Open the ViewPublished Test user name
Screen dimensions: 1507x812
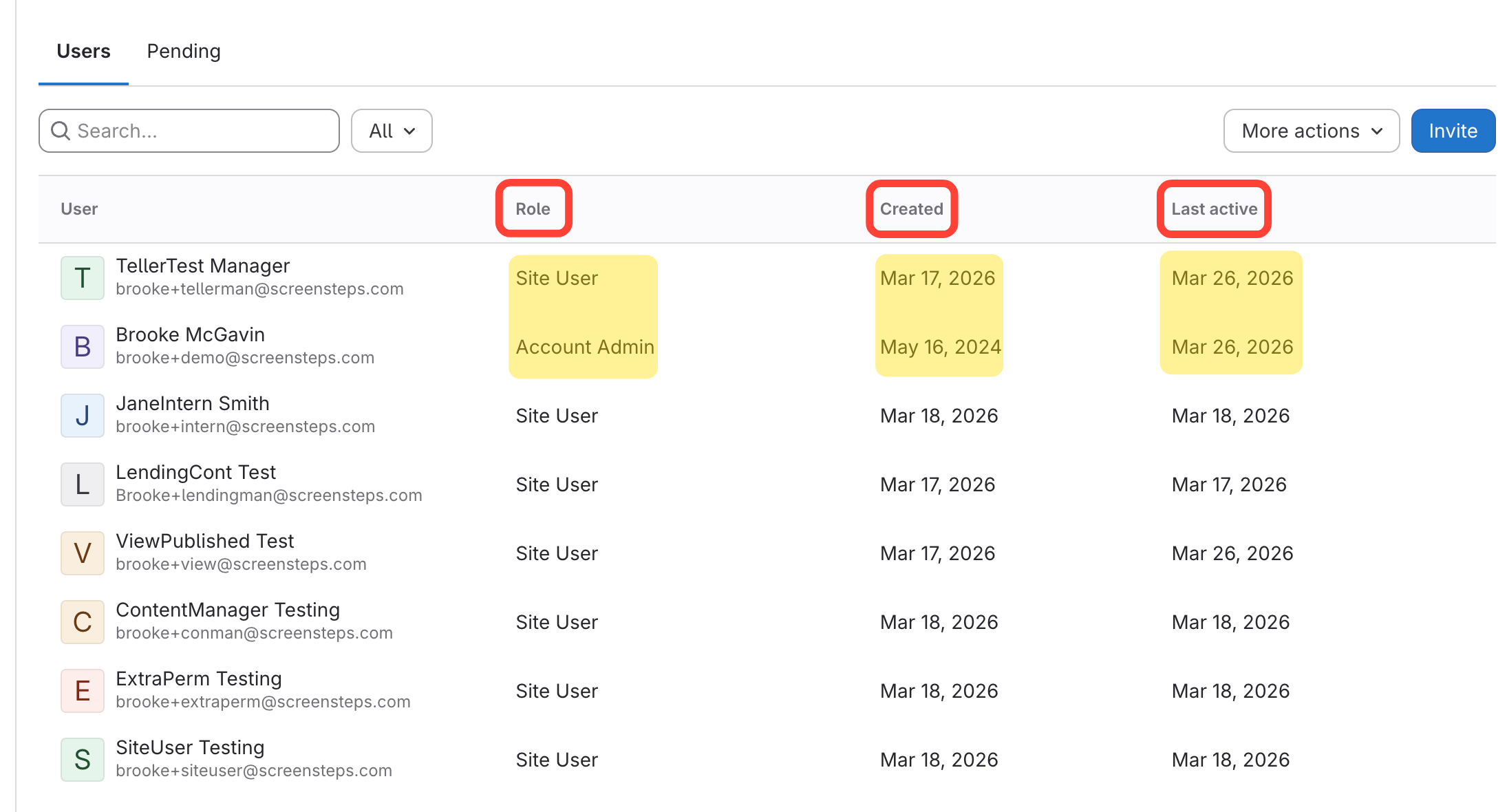[x=204, y=542]
